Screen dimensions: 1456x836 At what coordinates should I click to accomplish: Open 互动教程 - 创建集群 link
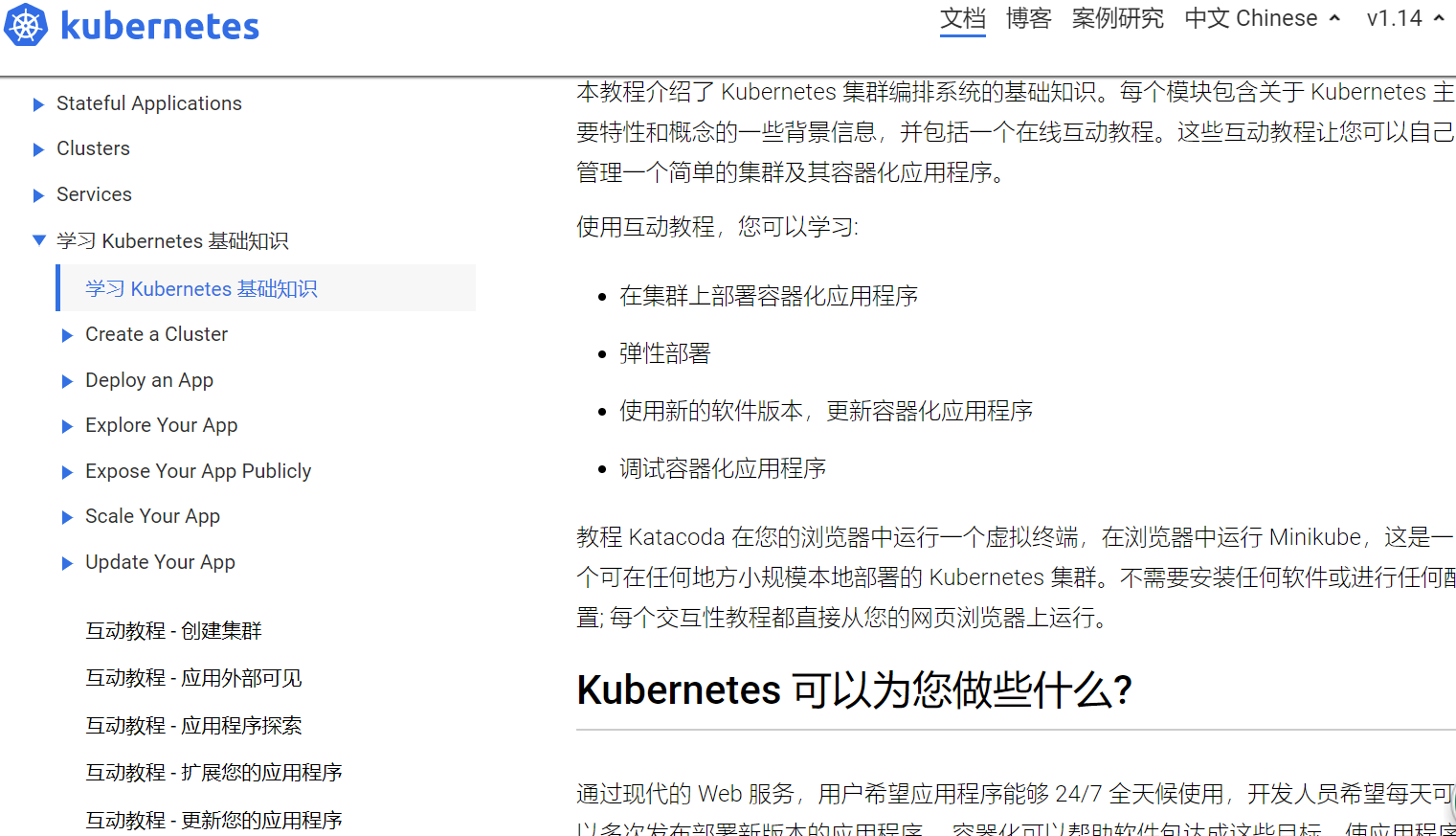pyautogui.click(x=173, y=630)
